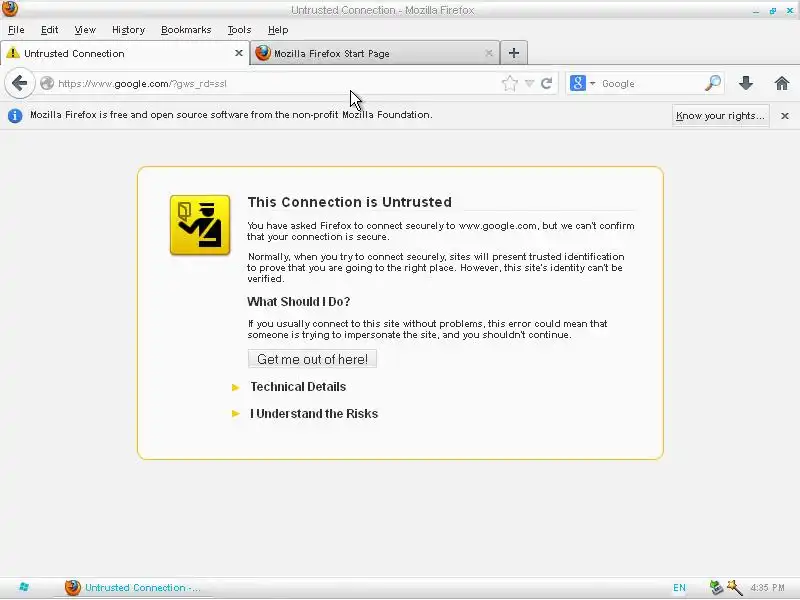The image size is (800, 600).
Task: Reload the current page
Action: [546, 83]
